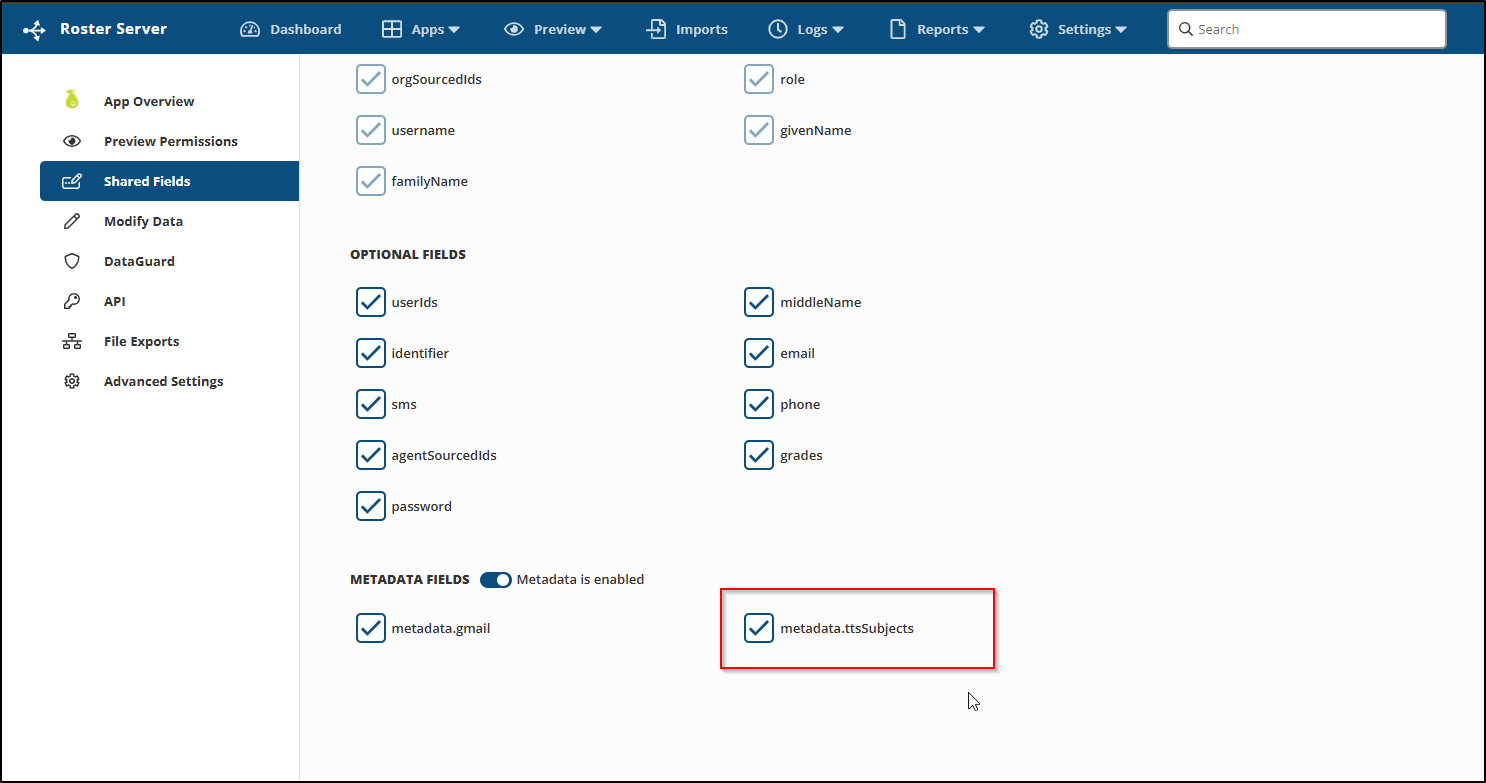Open the Logs dropdown menu

coord(806,29)
